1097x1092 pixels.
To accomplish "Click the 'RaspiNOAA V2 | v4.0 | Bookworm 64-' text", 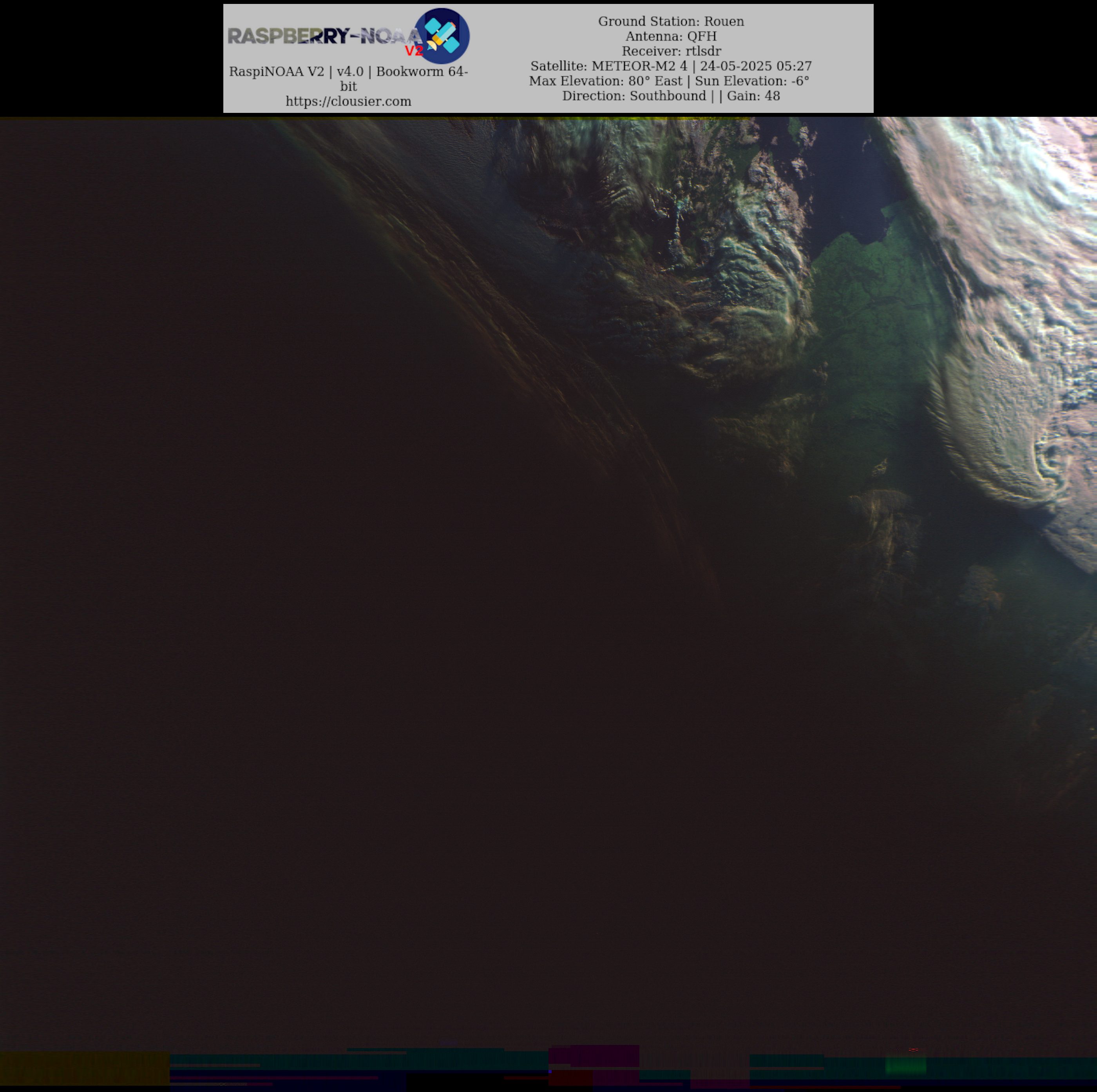I will tap(348, 72).
